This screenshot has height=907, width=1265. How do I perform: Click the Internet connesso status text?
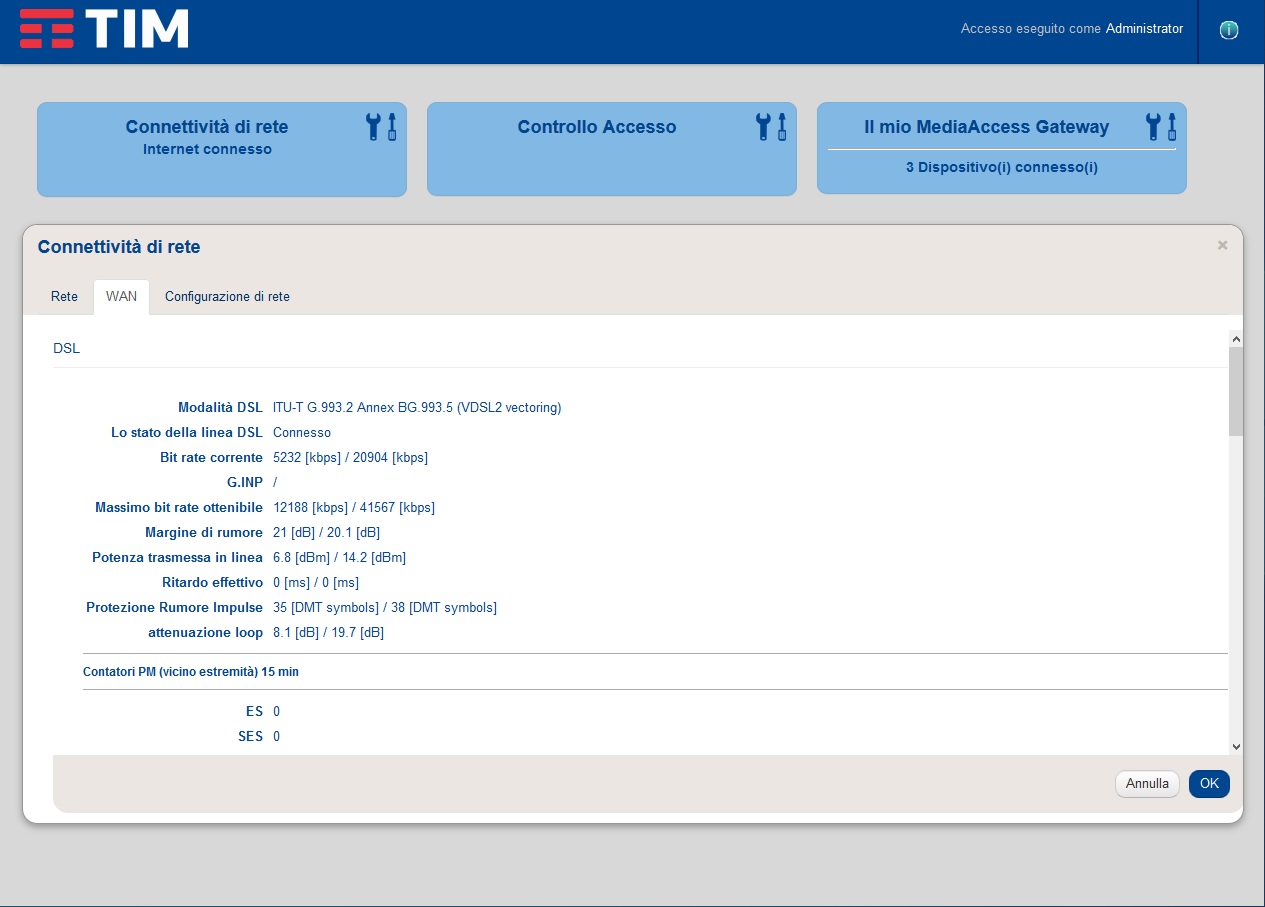(207, 149)
